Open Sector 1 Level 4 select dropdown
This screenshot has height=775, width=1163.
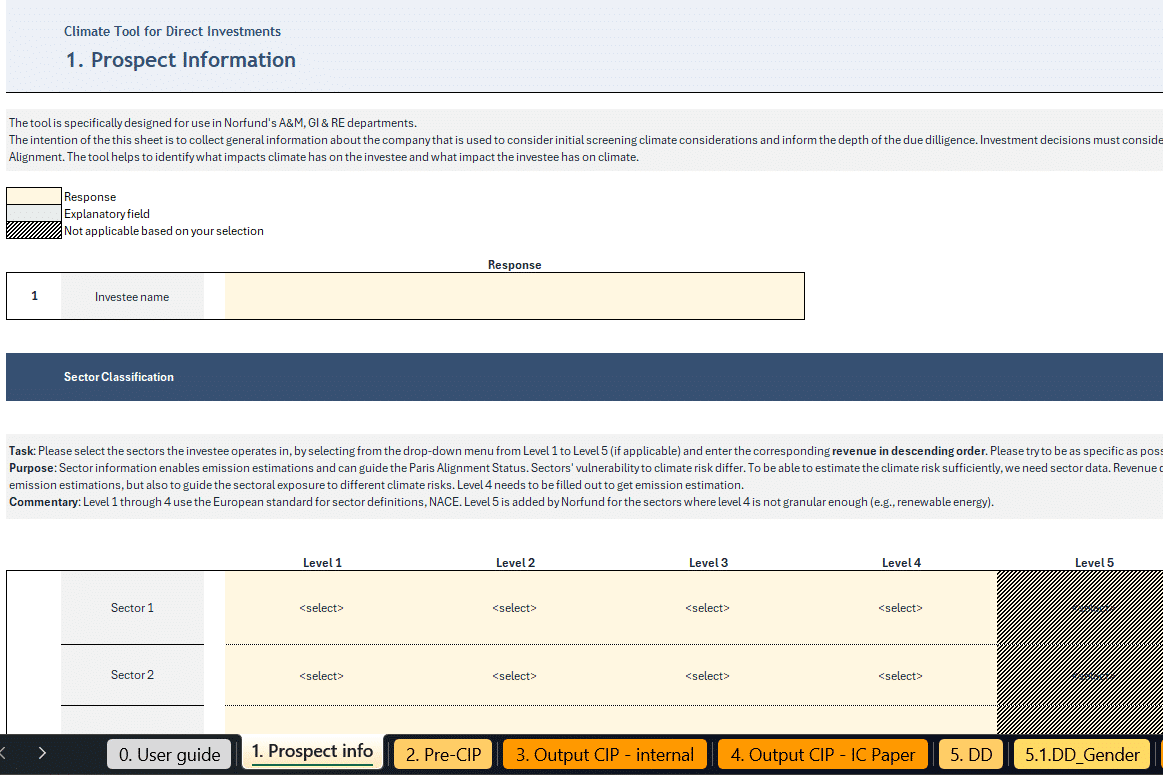[x=900, y=608]
